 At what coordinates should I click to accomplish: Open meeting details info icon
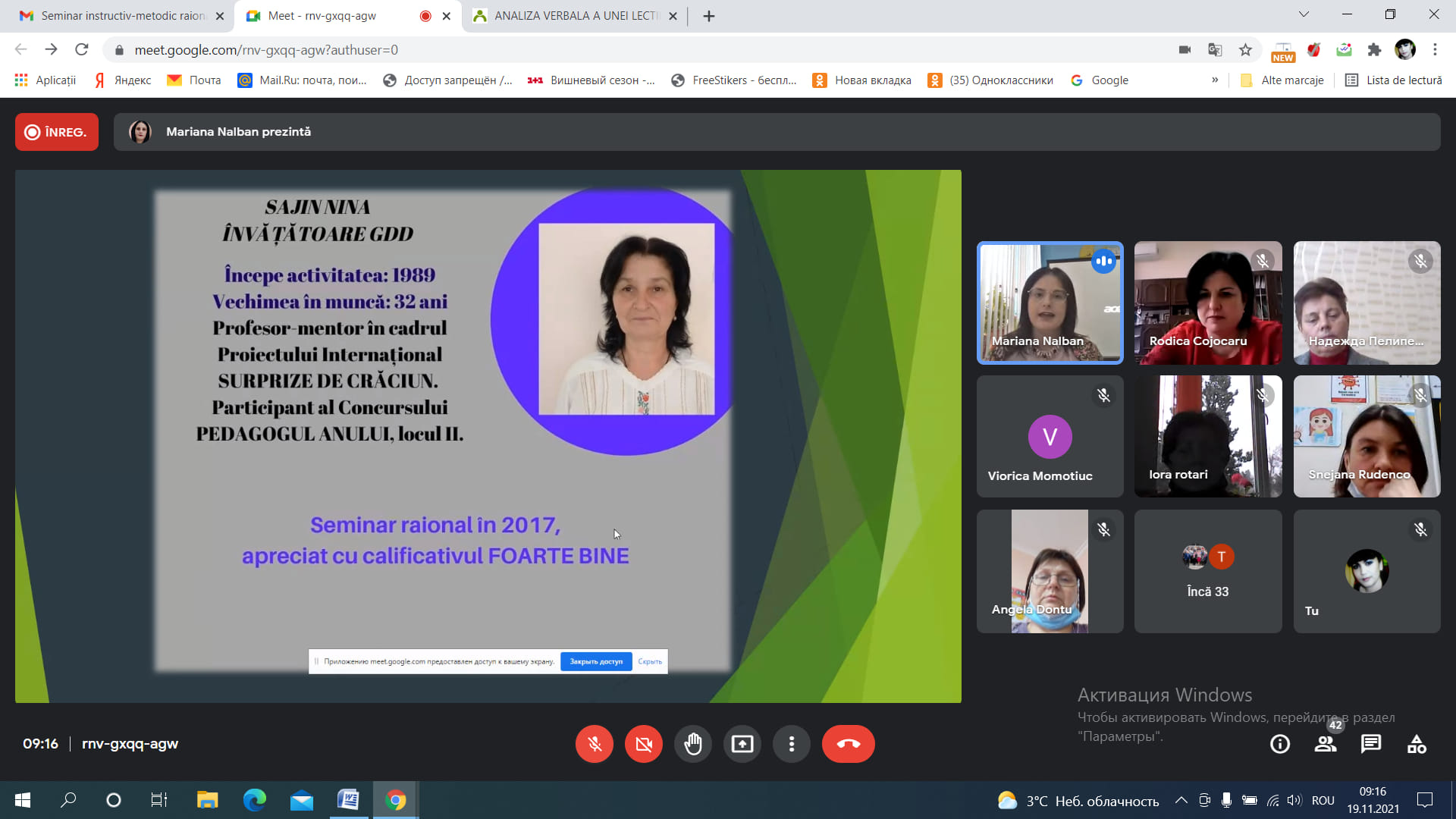point(1280,745)
